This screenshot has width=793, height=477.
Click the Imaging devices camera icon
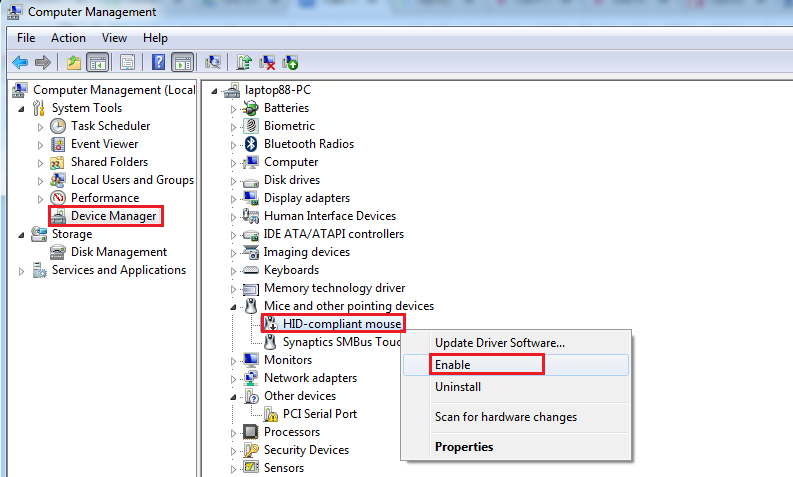251,252
